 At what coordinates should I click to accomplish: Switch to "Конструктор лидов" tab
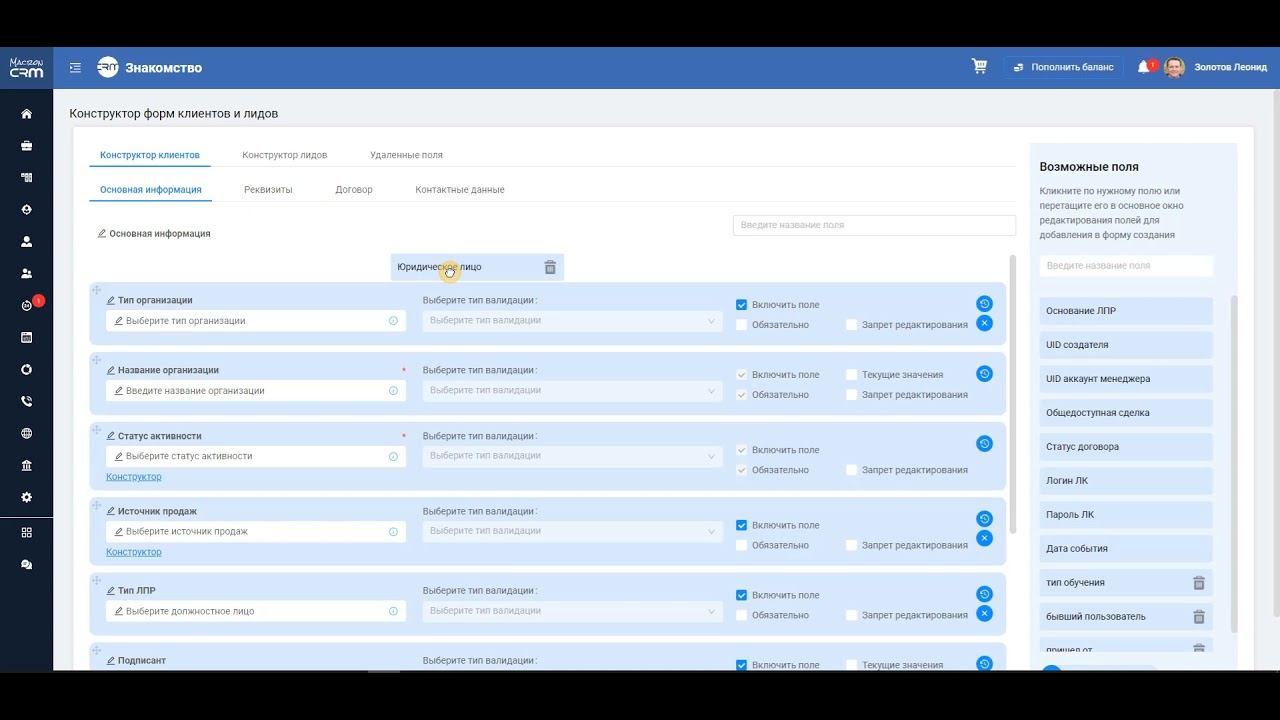284,155
